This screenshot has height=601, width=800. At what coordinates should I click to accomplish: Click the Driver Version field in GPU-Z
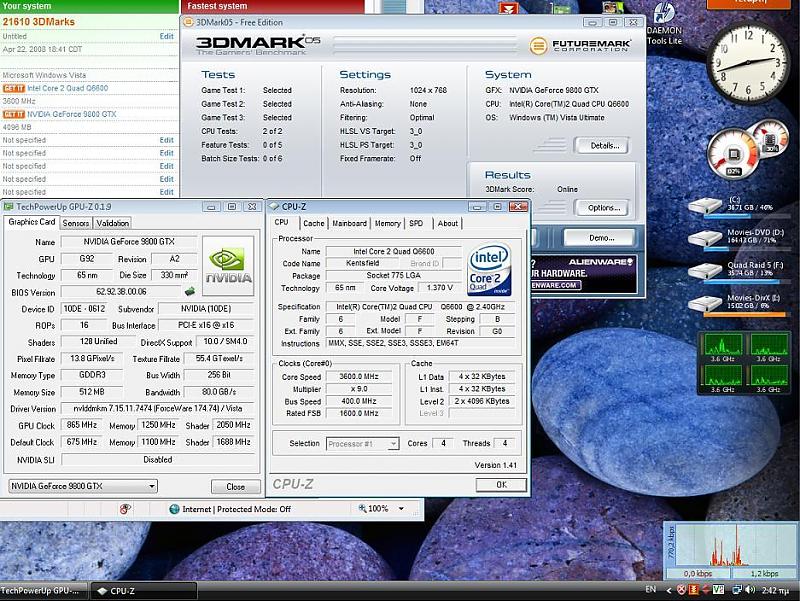click(x=158, y=409)
